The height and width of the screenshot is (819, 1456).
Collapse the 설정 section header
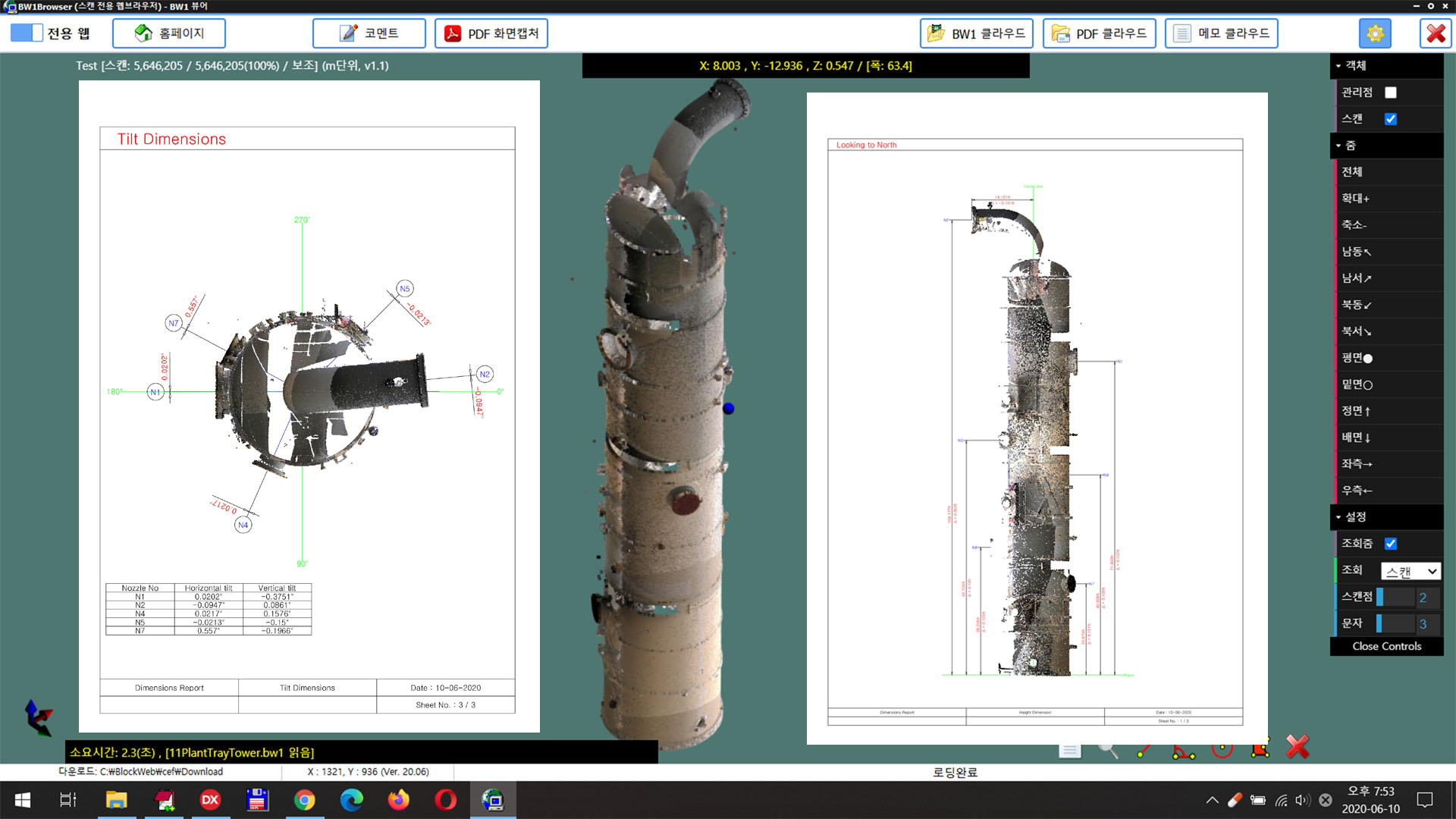point(1356,517)
